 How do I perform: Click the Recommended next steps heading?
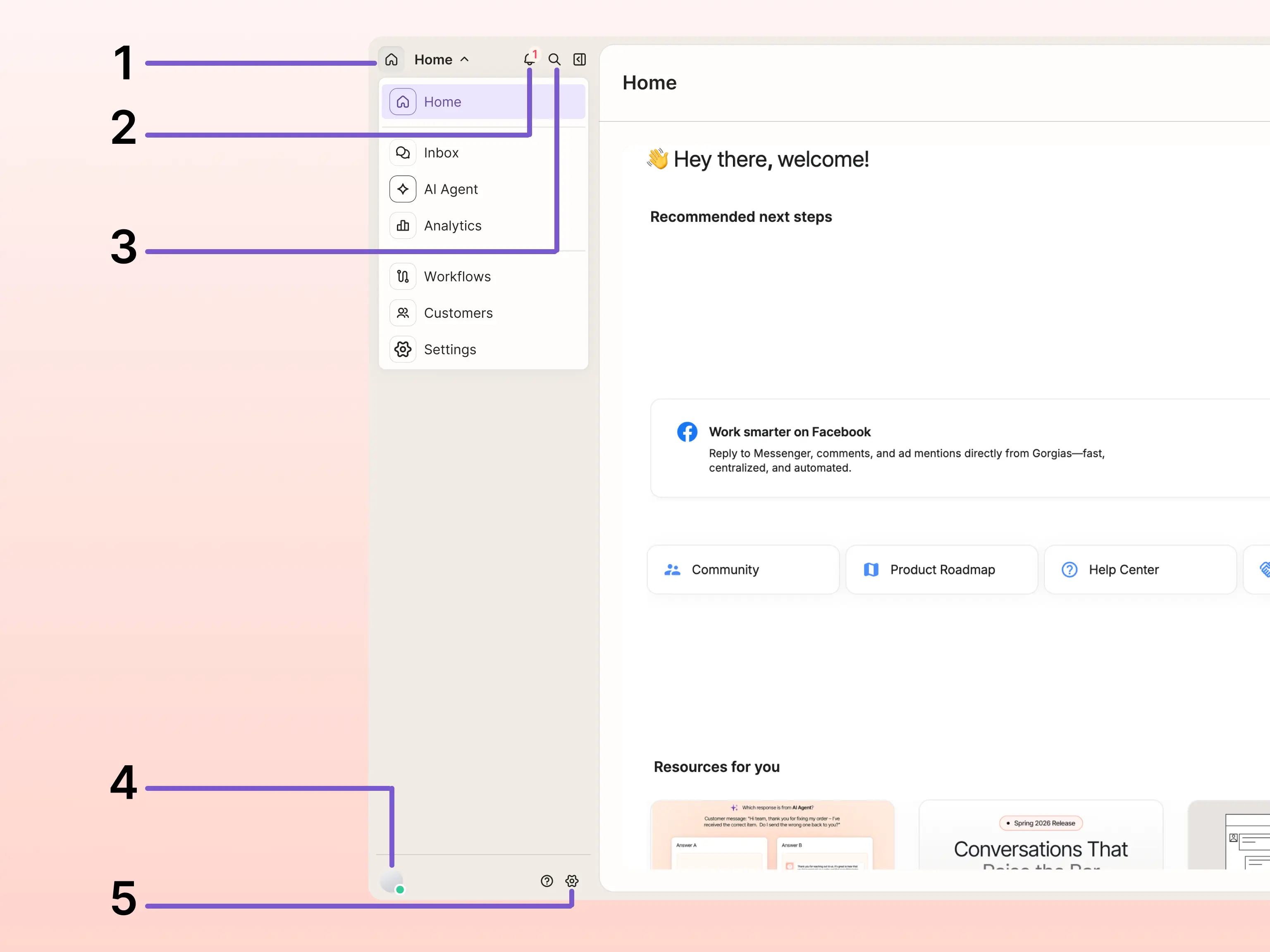[x=741, y=217]
